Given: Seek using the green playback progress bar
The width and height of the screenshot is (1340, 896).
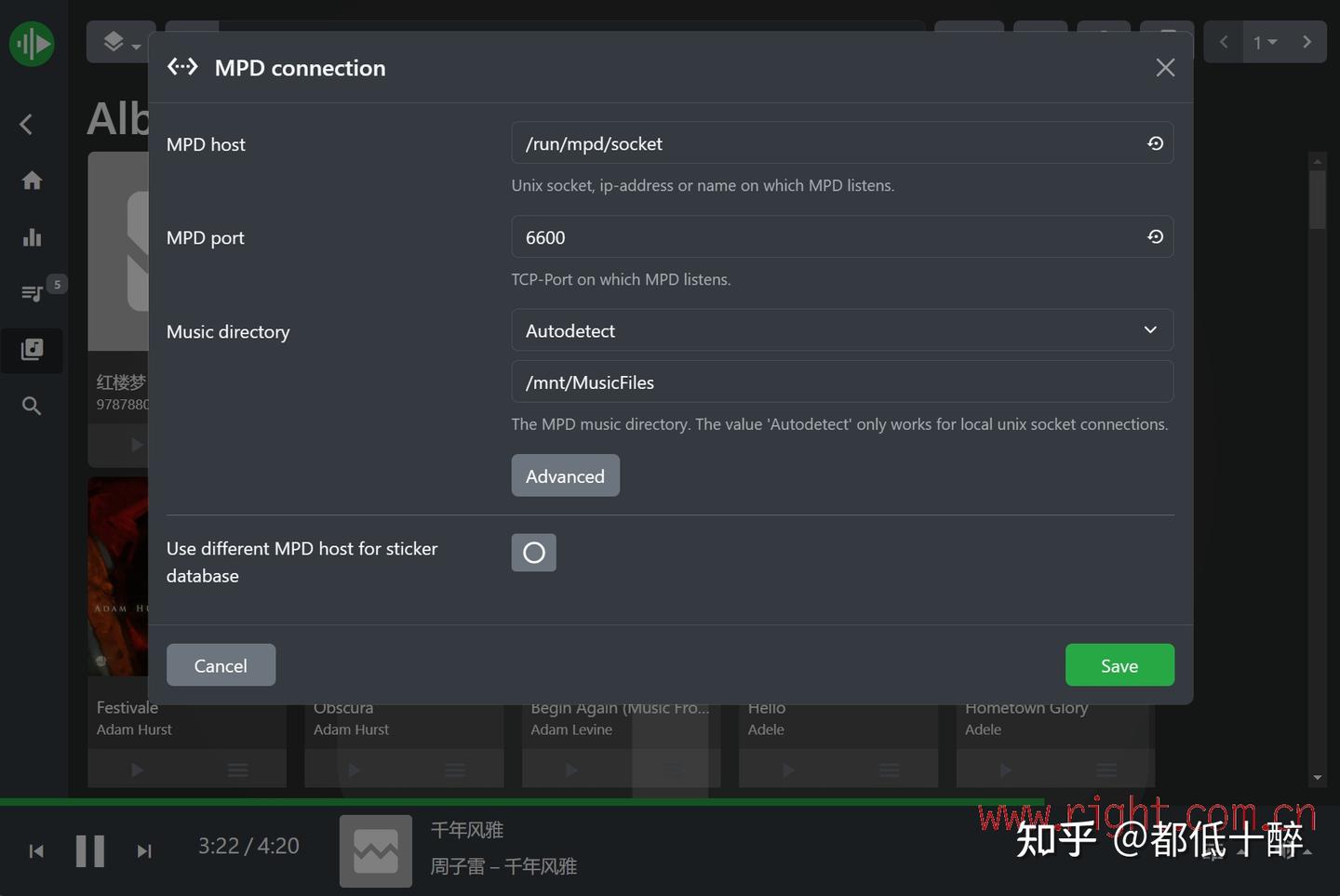Looking at the screenshot, I should pos(670,802).
